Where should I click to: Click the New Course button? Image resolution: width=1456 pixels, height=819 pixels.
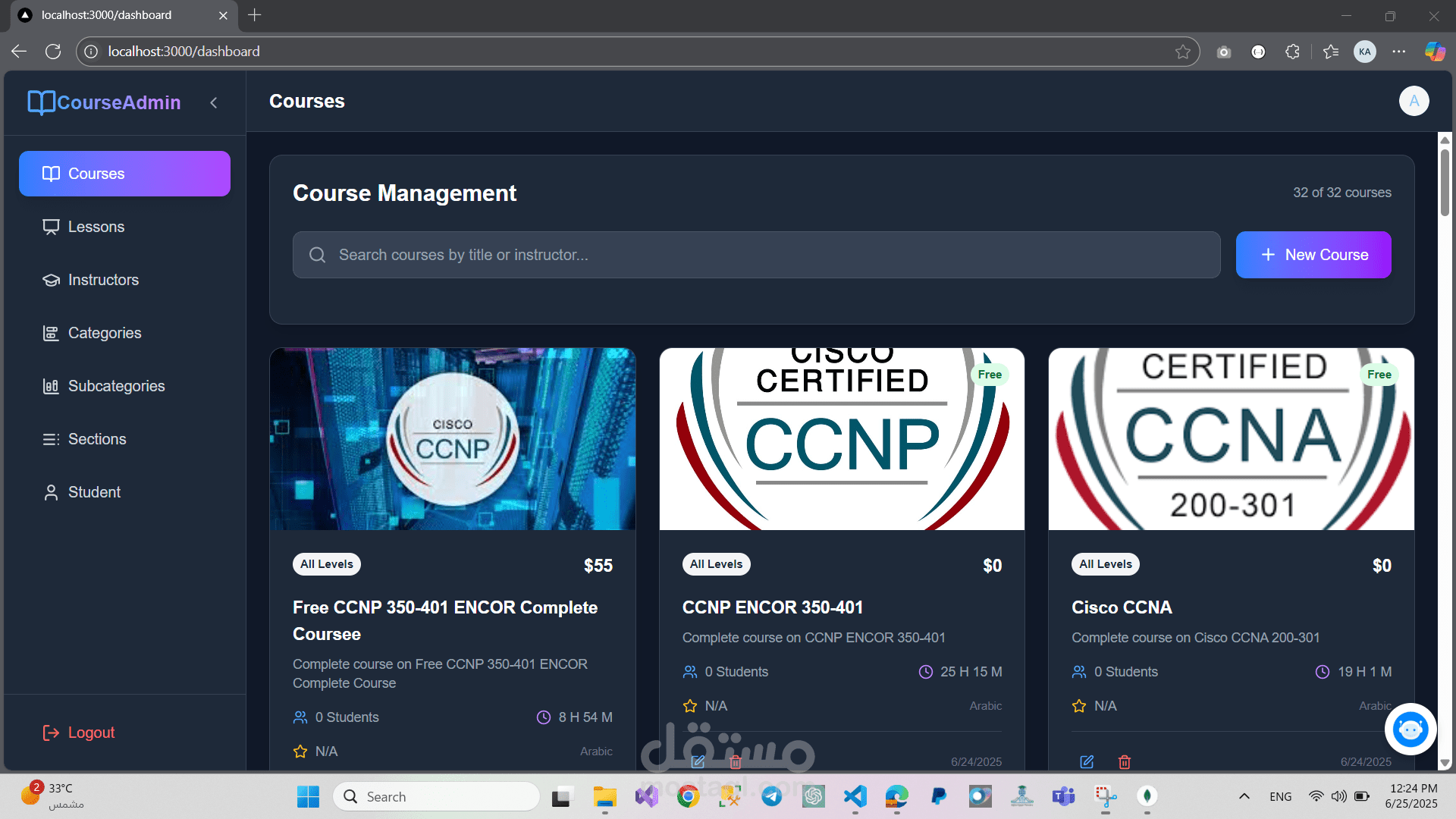click(x=1313, y=255)
